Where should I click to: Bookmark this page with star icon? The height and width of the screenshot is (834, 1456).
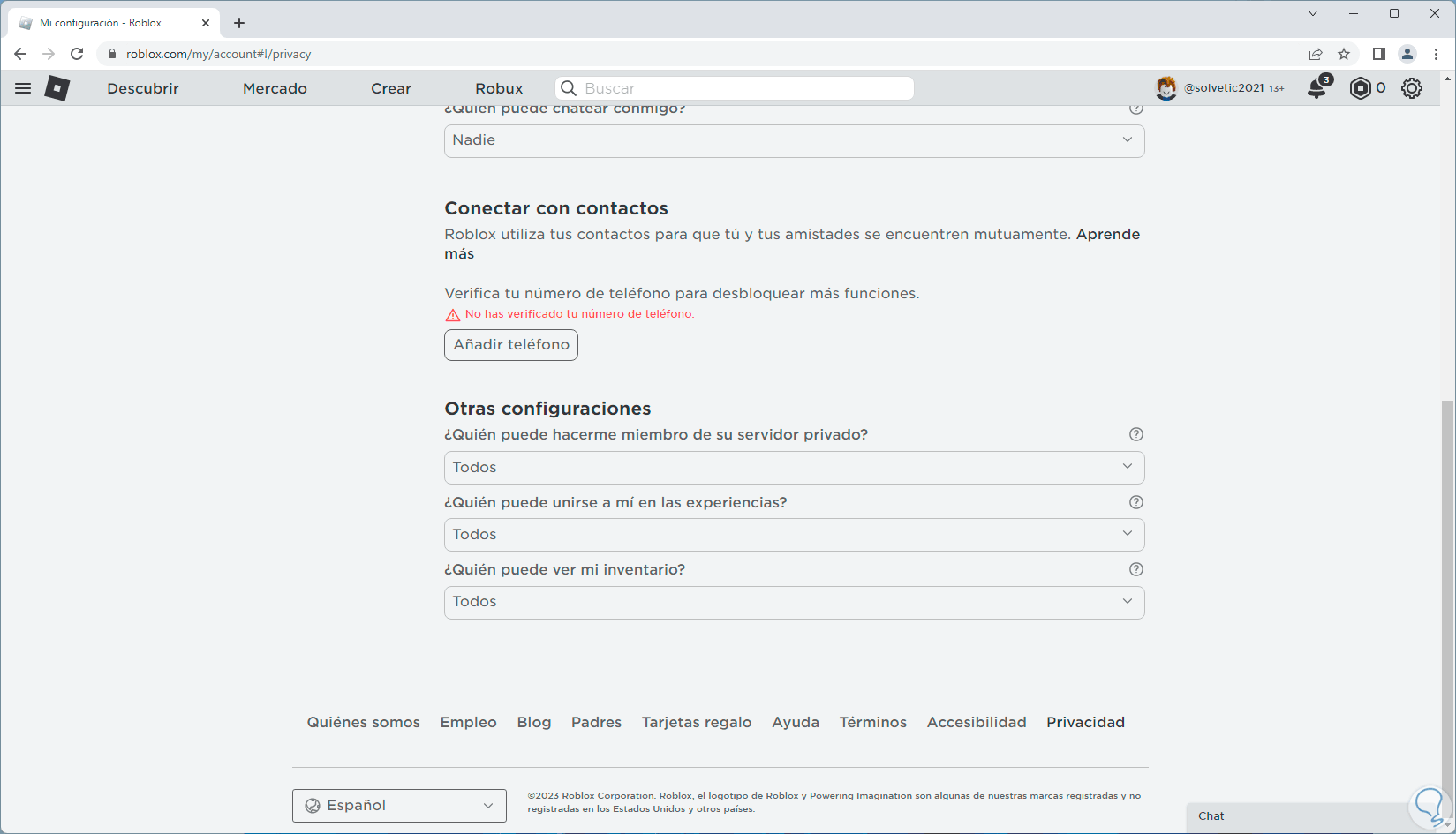click(1344, 54)
